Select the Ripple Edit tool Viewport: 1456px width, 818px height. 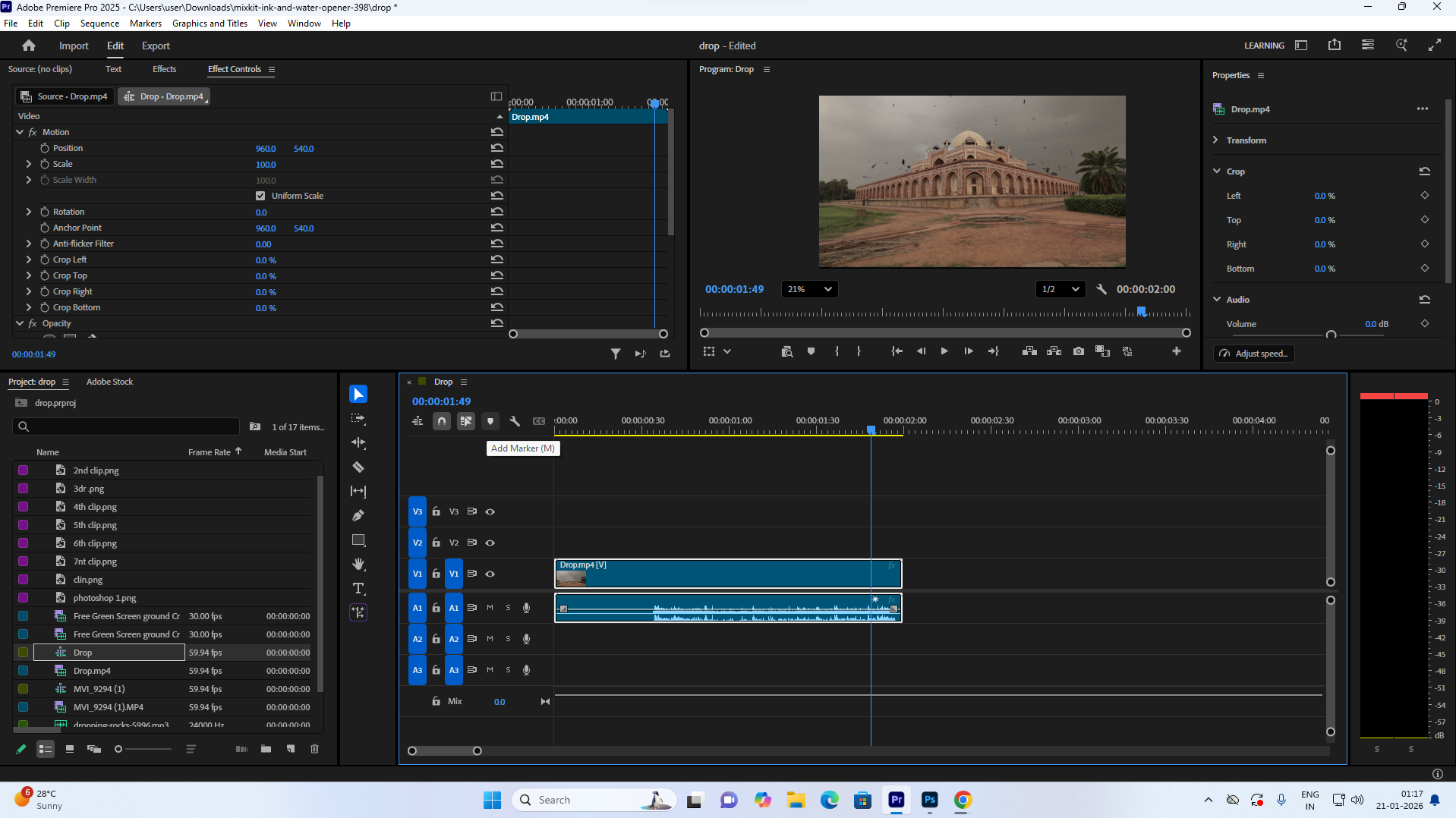coord(358,443)
